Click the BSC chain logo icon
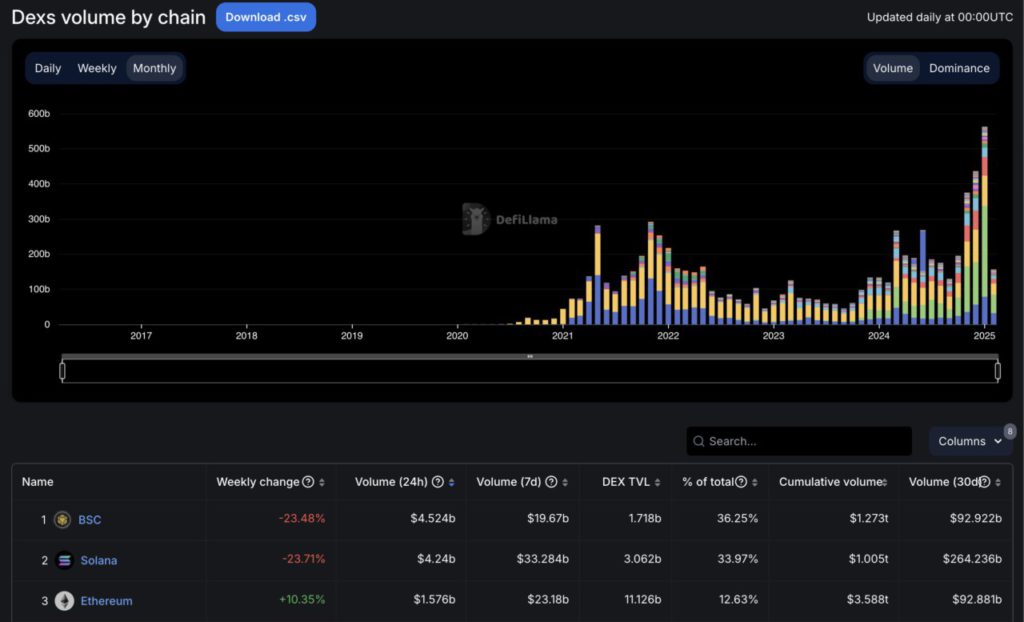The width and height of the screenshot is (1024, 622). click(x=63, y=519)
